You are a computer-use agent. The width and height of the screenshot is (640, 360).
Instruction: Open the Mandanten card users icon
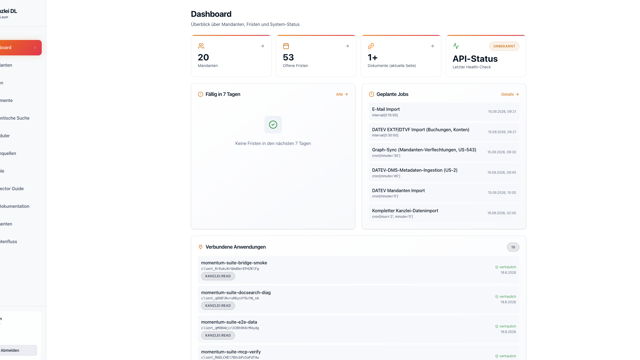pyautogui.click(x=201, y=46)
